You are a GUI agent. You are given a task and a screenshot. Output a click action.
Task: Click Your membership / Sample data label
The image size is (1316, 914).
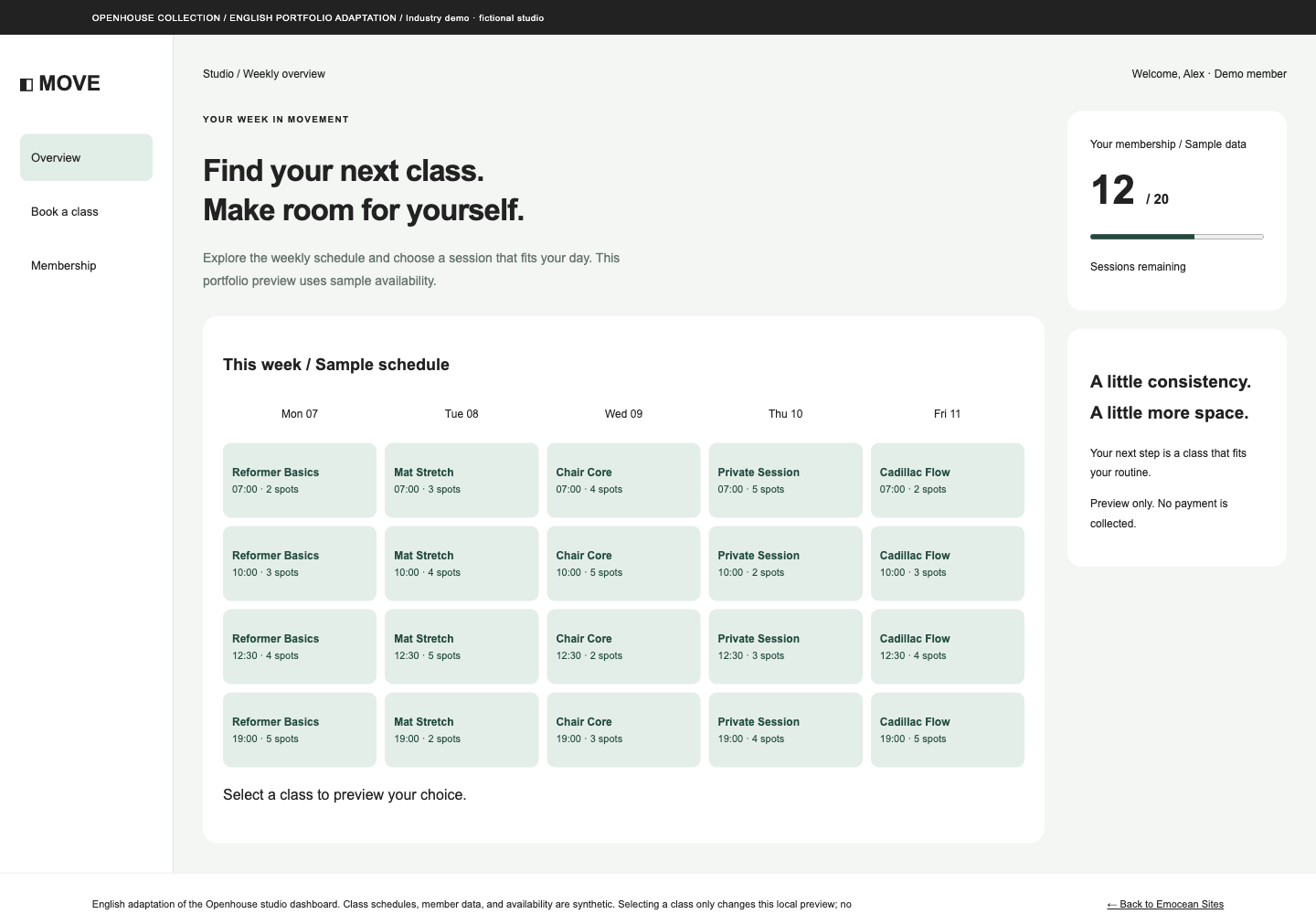[1168, 144]
